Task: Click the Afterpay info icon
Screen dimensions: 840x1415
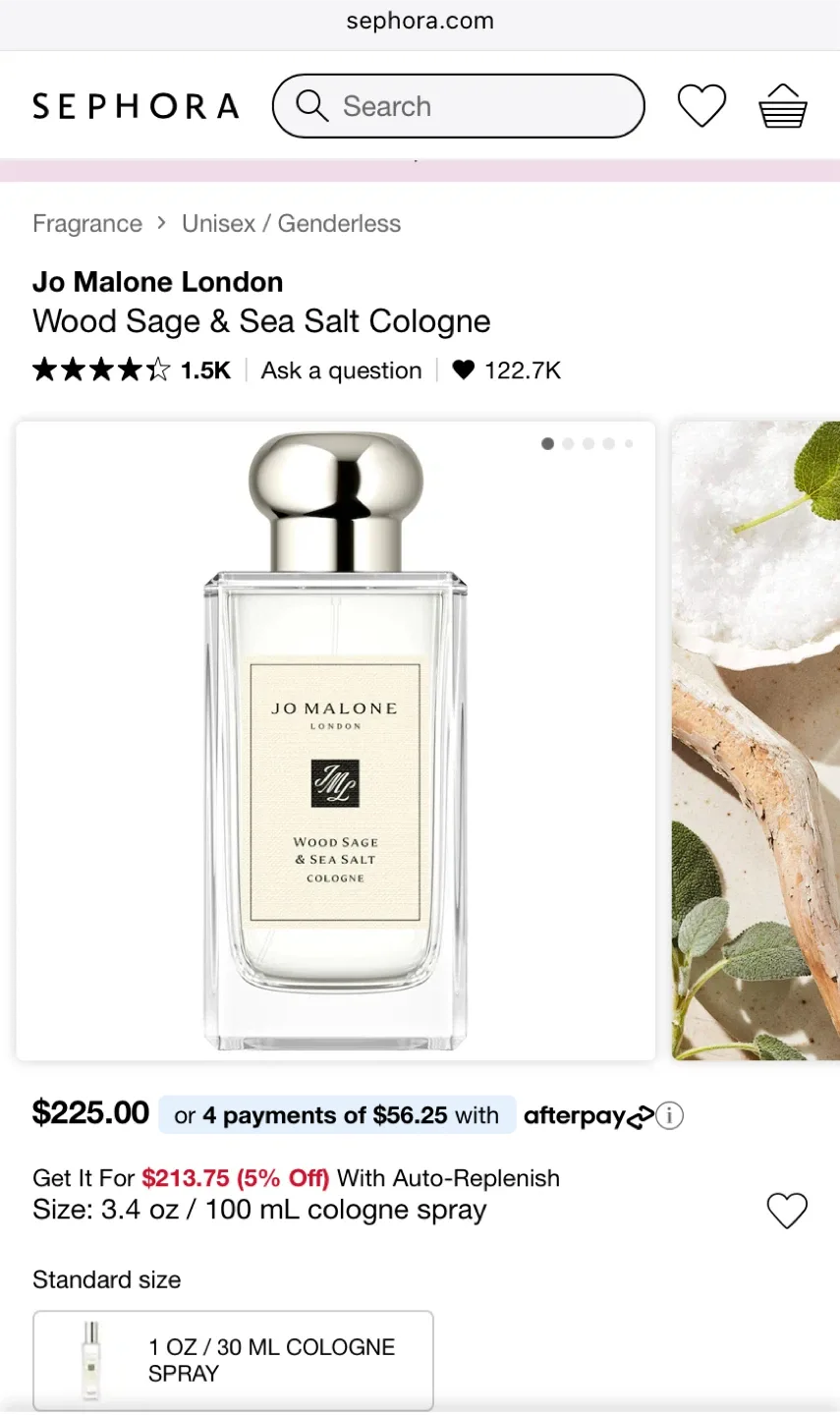Action: coord(670,1115)
